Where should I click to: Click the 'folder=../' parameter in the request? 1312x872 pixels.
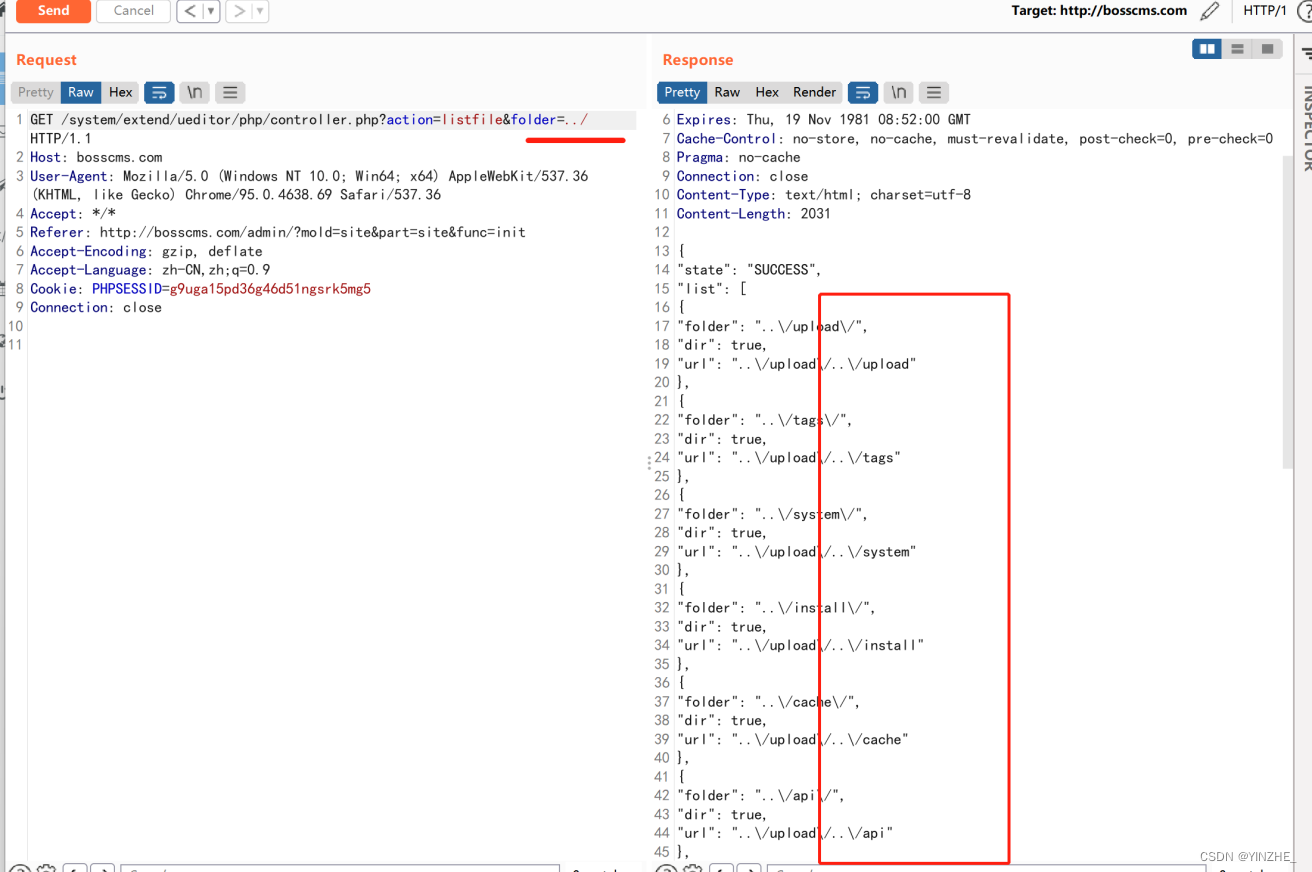point(550,120)
